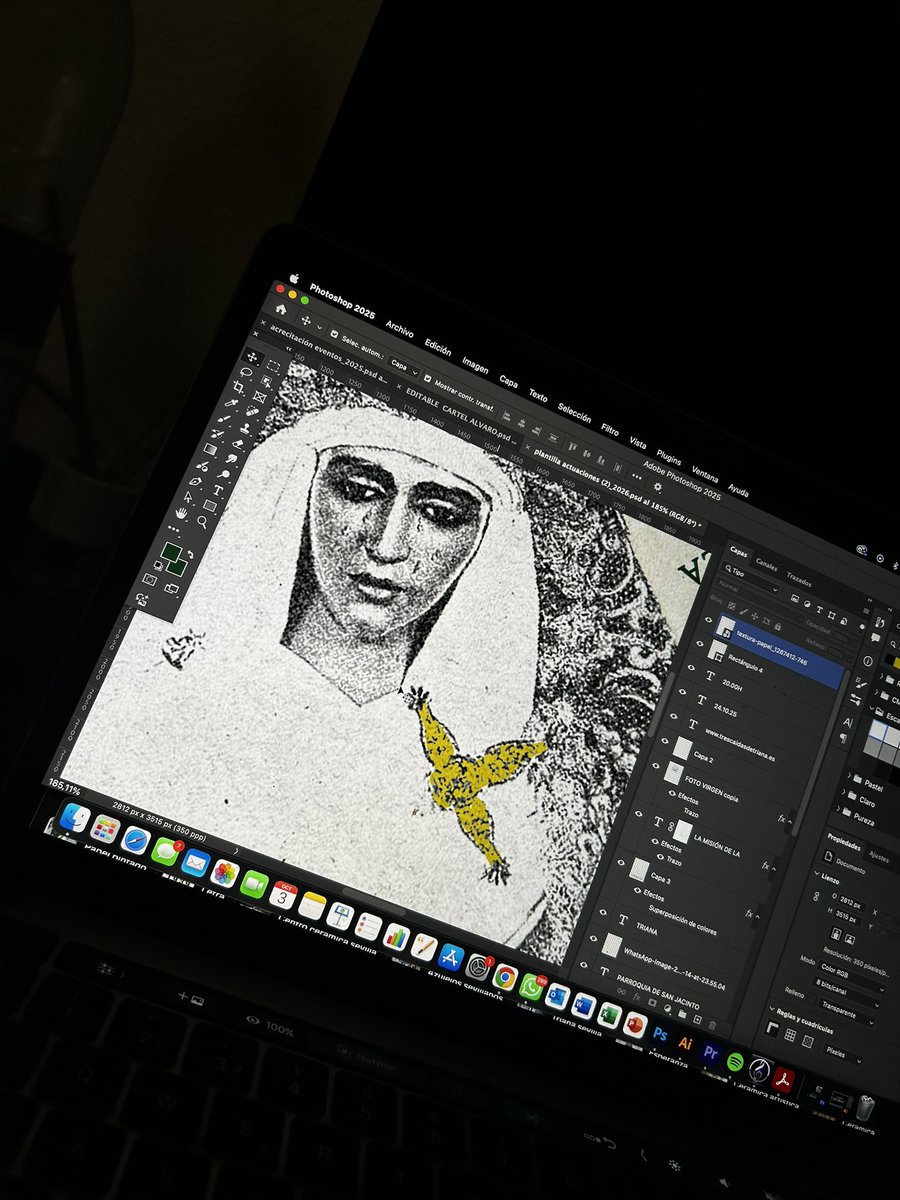This screenshot has height=1200, width=900.
Task: Hide the Capa 2 layer
Action: pos(665,740)
